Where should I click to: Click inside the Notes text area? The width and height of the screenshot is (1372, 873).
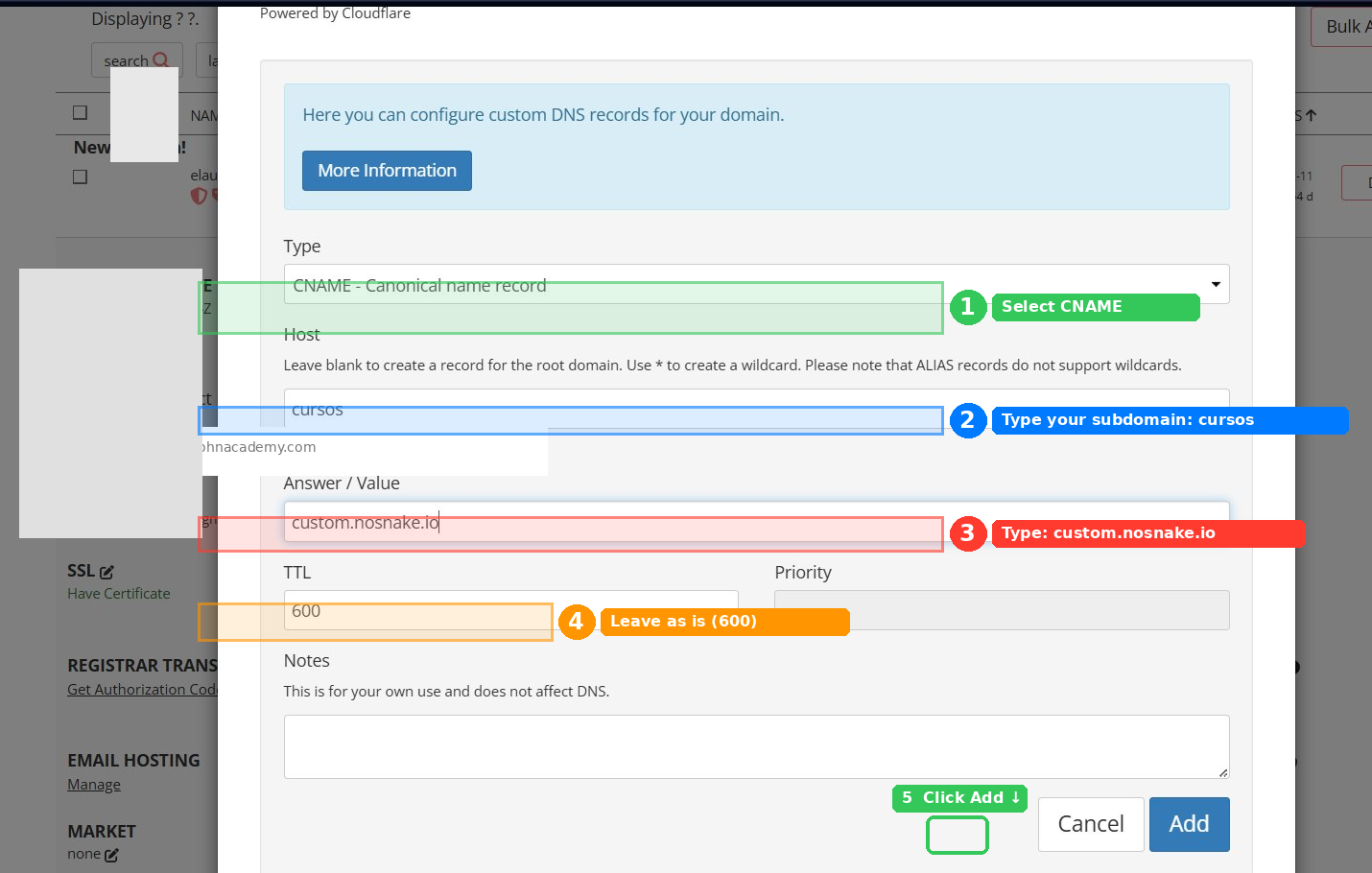point(756,746)
